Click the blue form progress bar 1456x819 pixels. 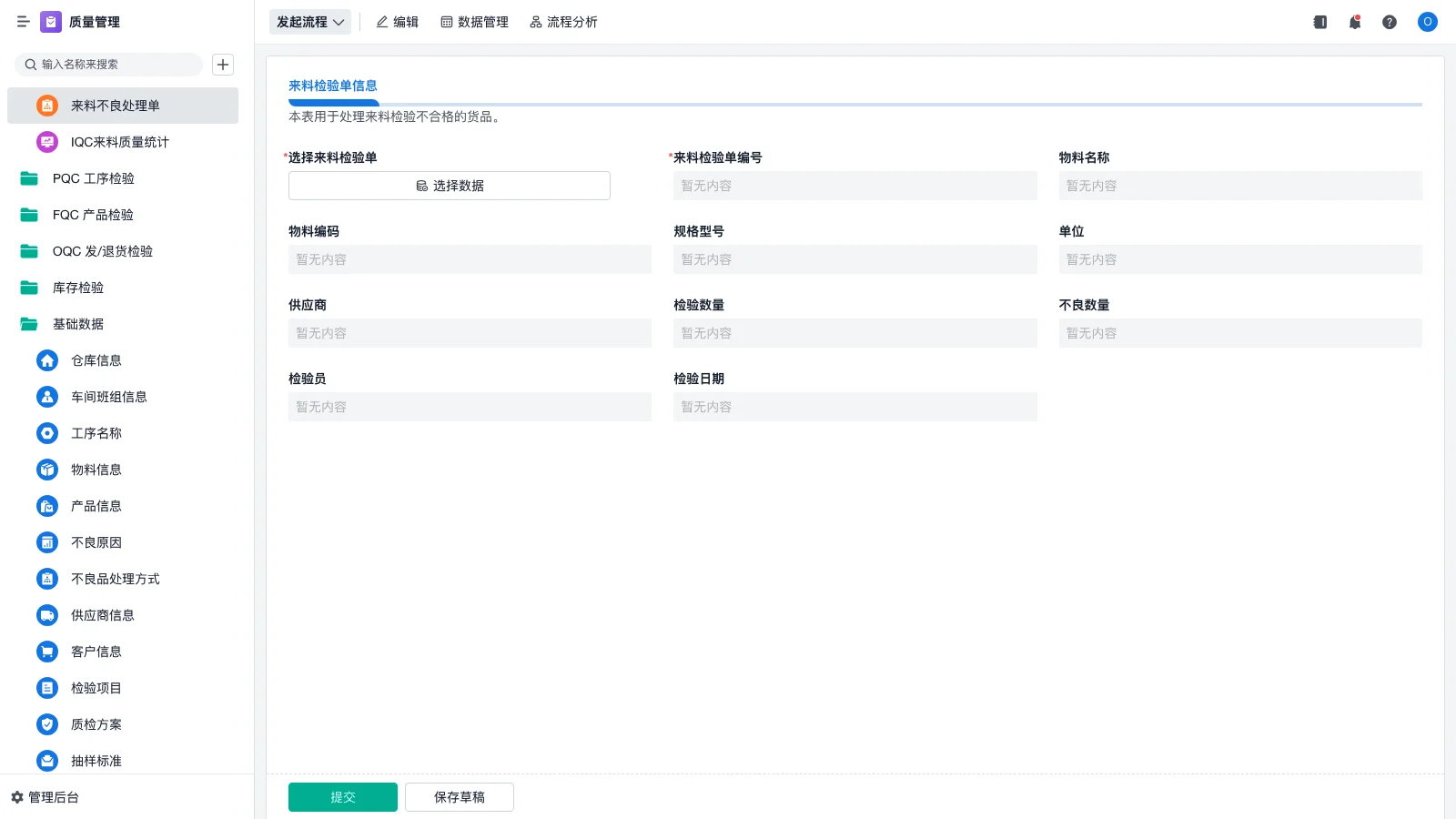pos(333,104)
